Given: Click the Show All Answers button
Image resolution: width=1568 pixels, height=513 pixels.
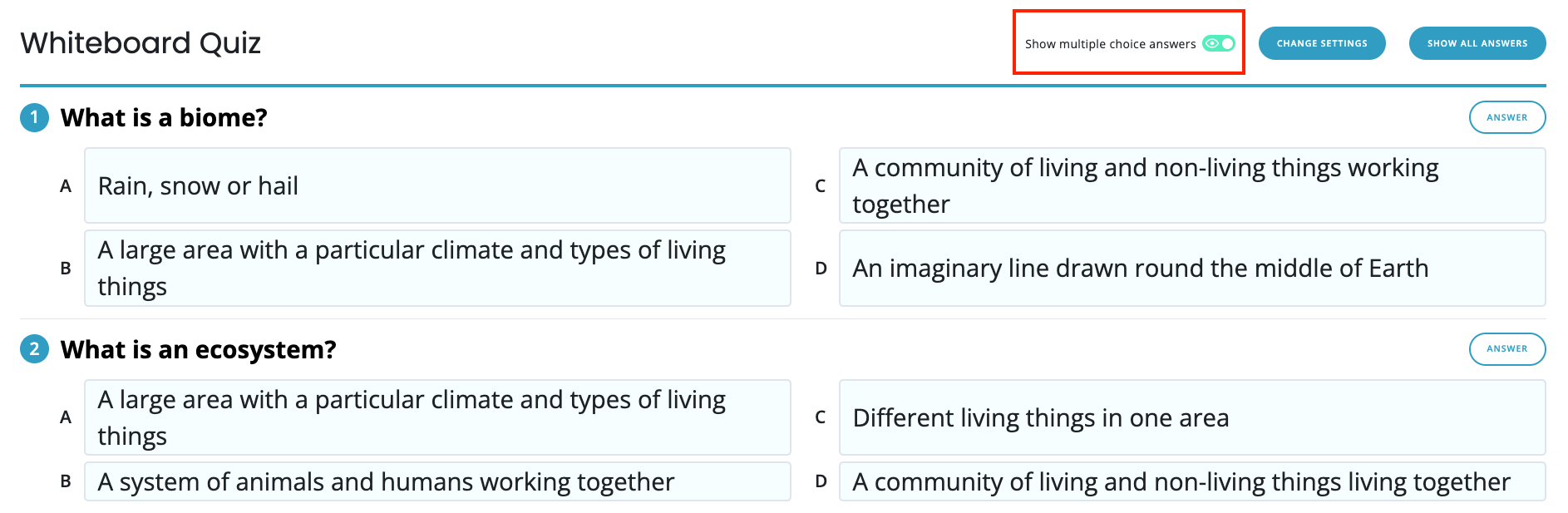Looking at the screenshot, I should click(1477, 43).
